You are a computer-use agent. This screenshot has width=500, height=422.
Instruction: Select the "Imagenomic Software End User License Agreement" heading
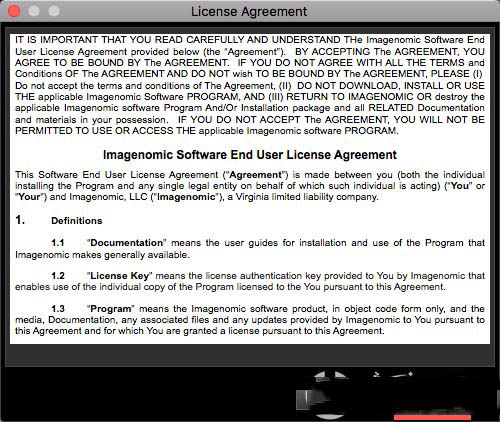point(250,155)
